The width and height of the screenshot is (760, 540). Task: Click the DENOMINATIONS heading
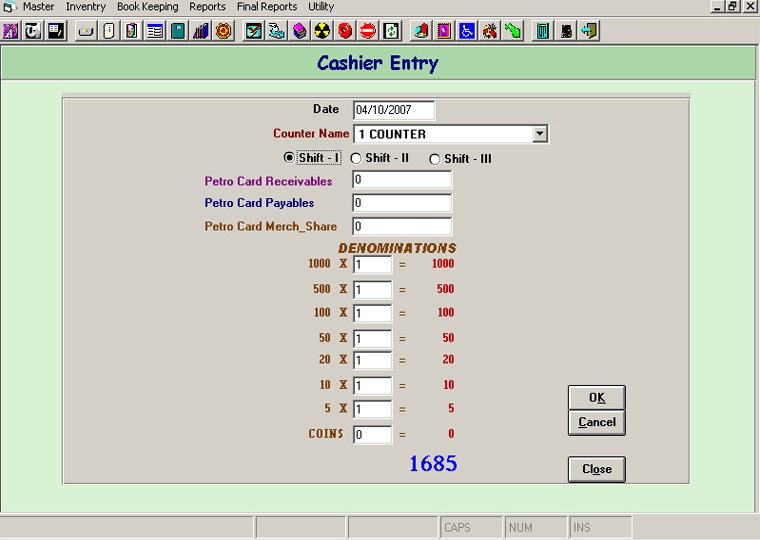397,248
